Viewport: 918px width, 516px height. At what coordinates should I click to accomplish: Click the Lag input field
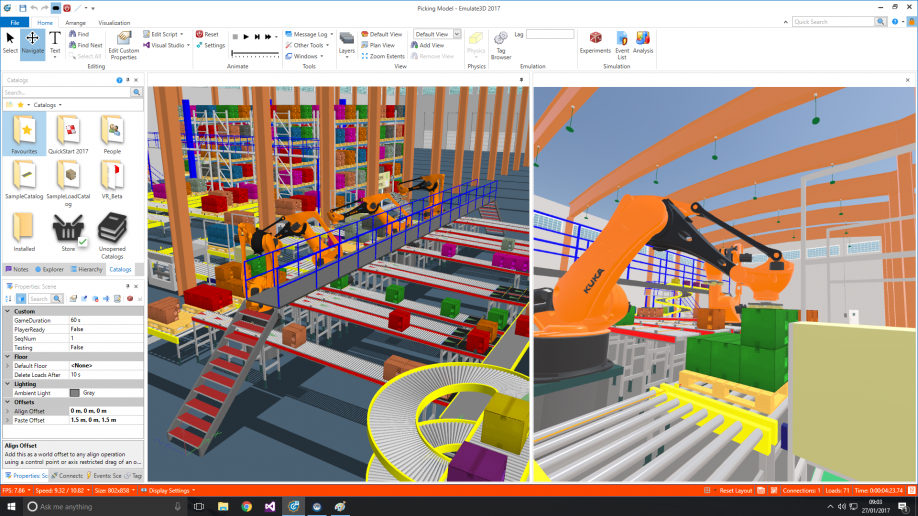tap(550, 35)
